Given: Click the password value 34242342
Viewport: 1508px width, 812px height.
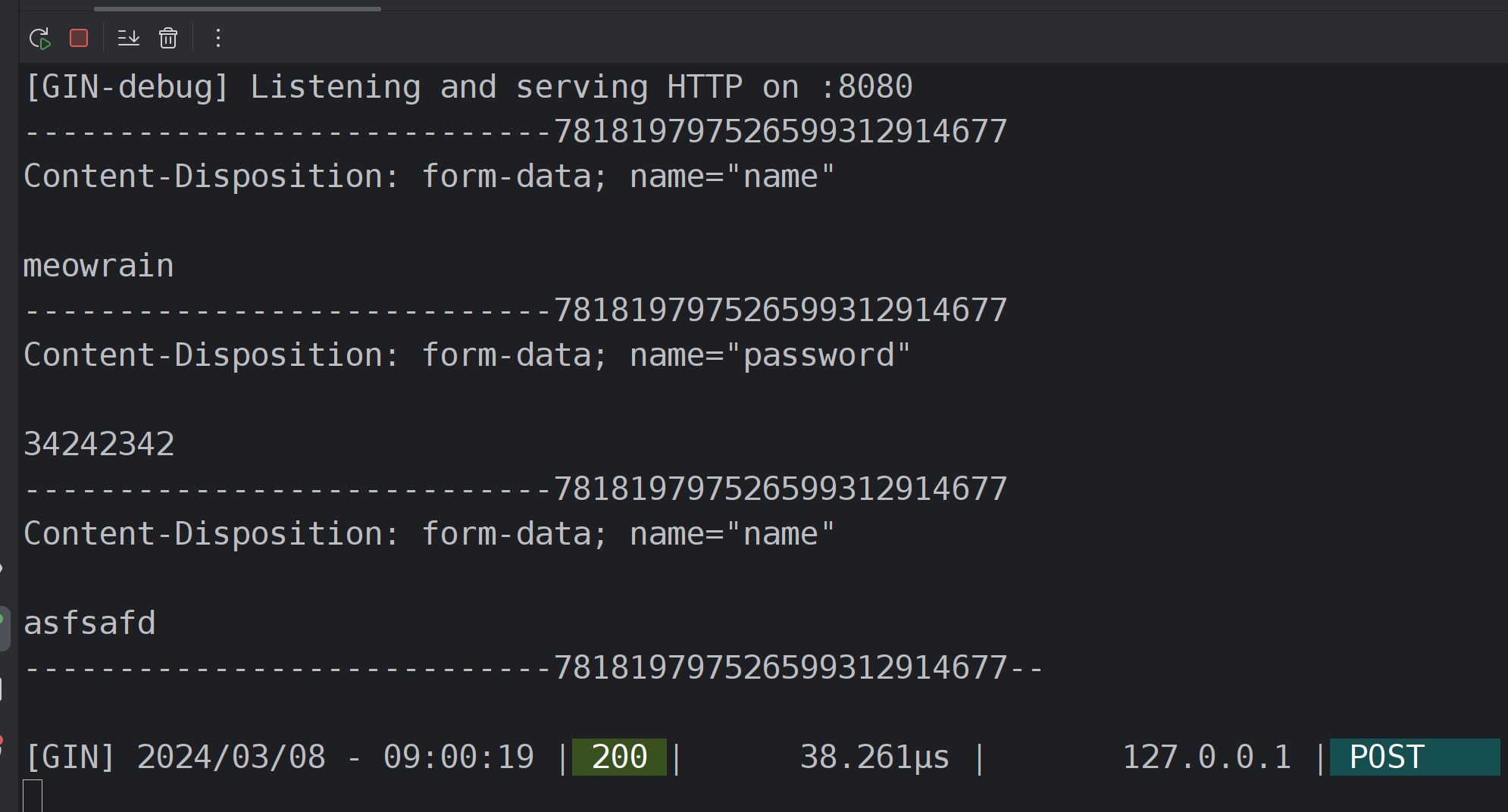Looking at the screenshot, I should point(99,444).
